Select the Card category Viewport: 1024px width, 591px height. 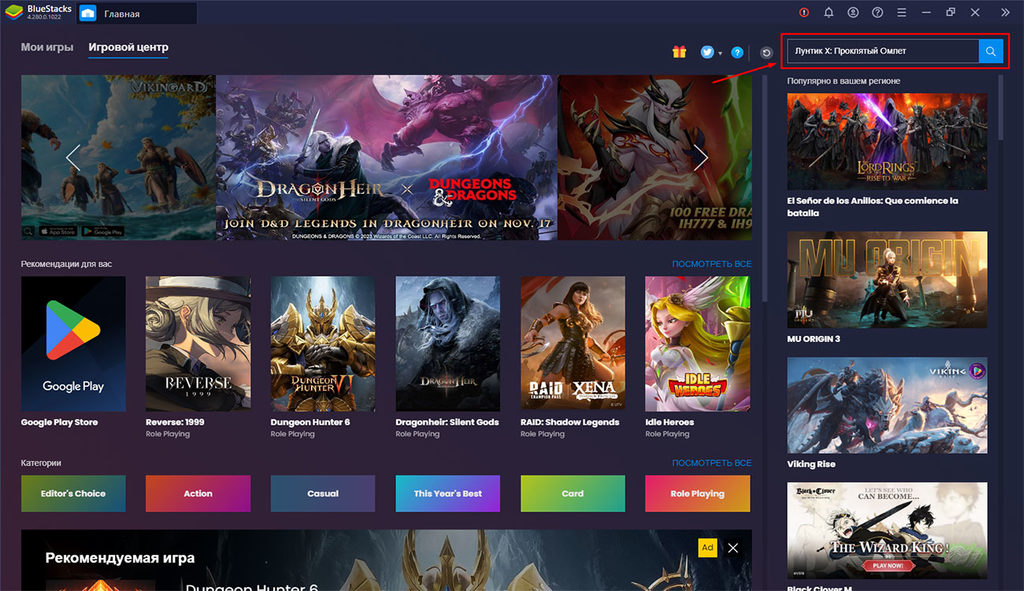tap(573, 493)
